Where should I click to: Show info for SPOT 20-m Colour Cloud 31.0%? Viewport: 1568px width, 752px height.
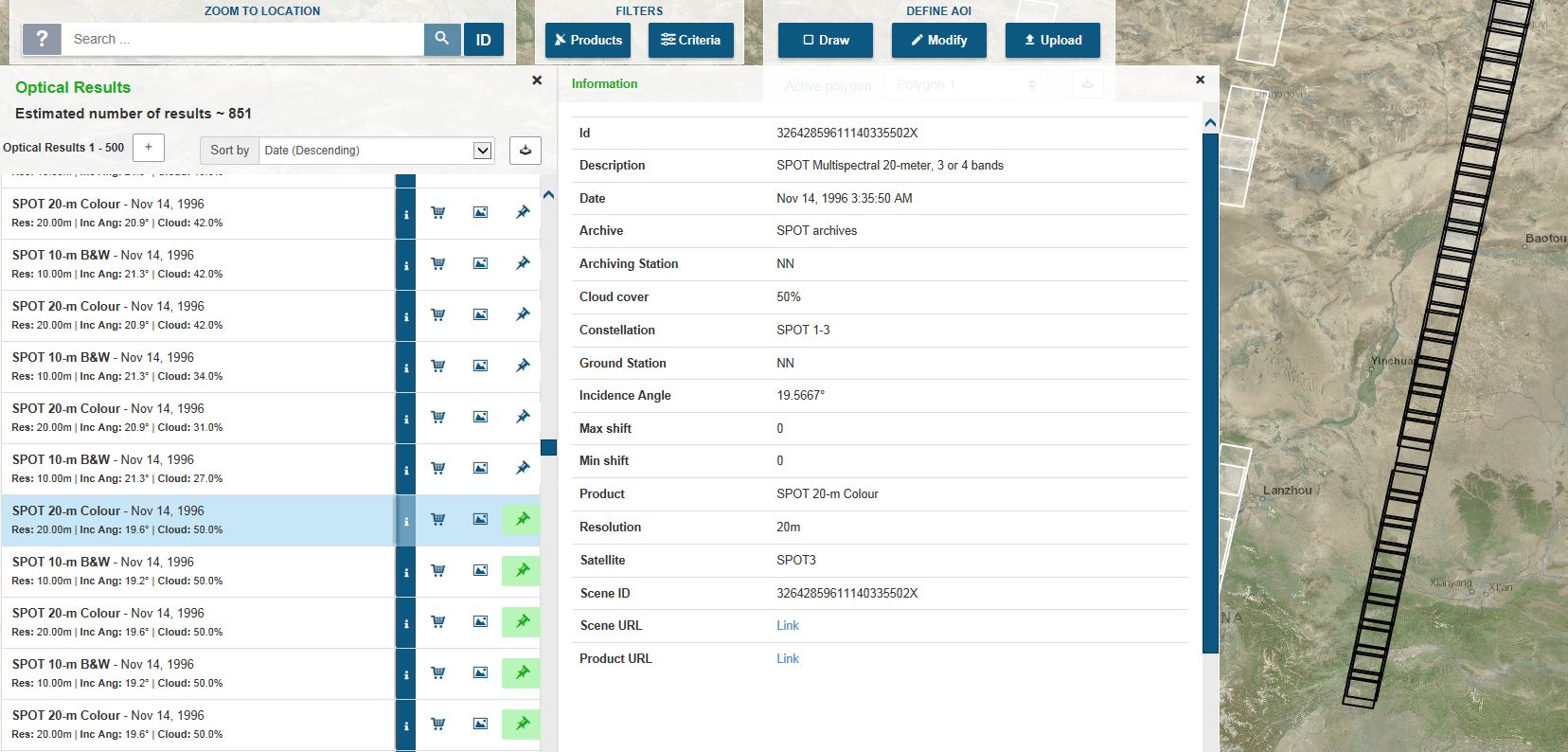[406, 418]
